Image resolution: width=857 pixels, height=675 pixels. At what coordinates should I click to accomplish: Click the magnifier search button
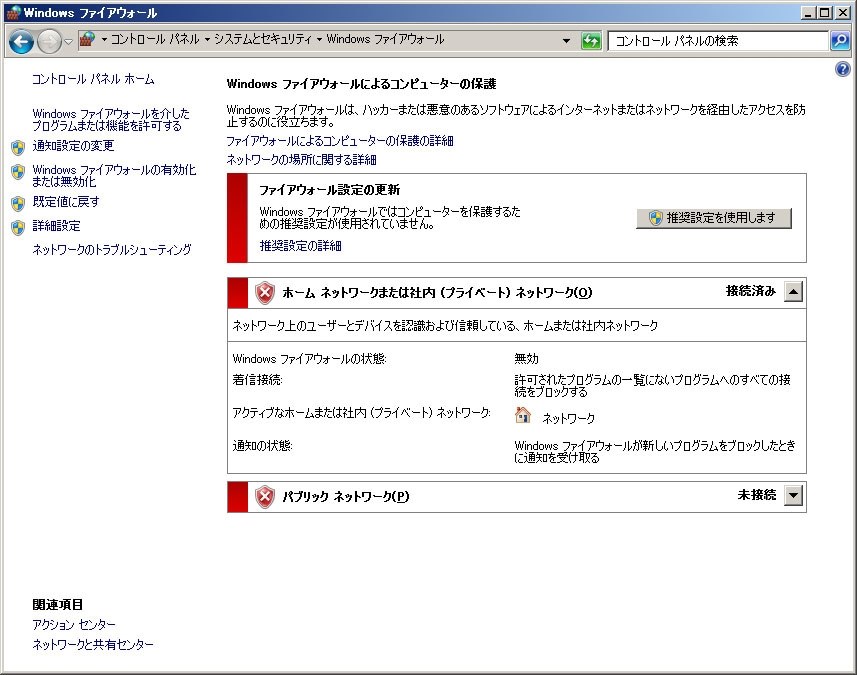[x=840, y=41]
